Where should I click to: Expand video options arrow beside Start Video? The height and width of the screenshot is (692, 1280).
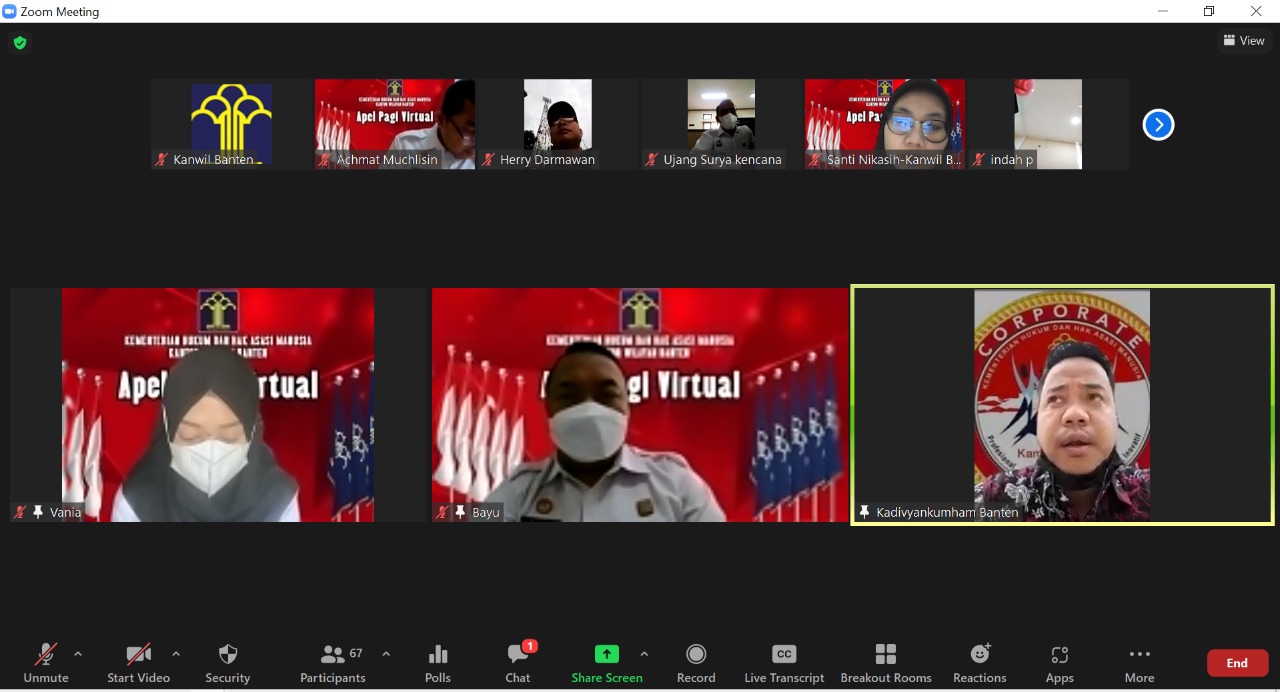[176, 654]
